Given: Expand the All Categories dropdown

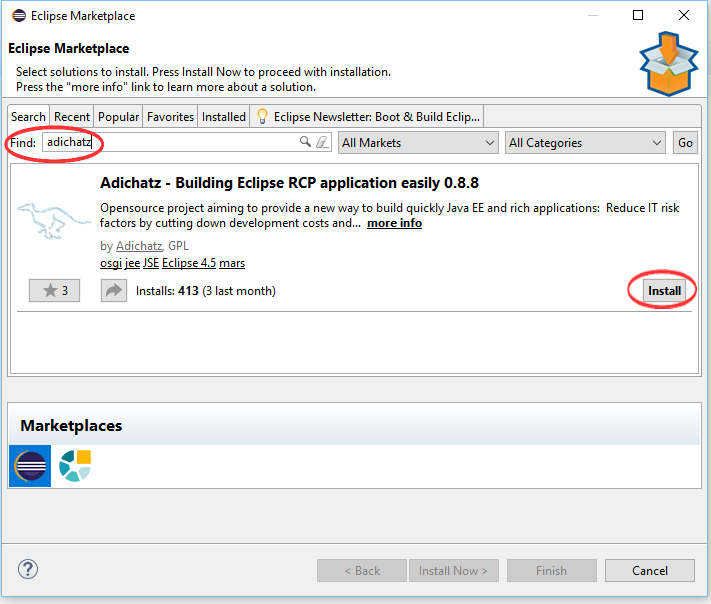Looking at the screenshot, I should tap(585, 143).
